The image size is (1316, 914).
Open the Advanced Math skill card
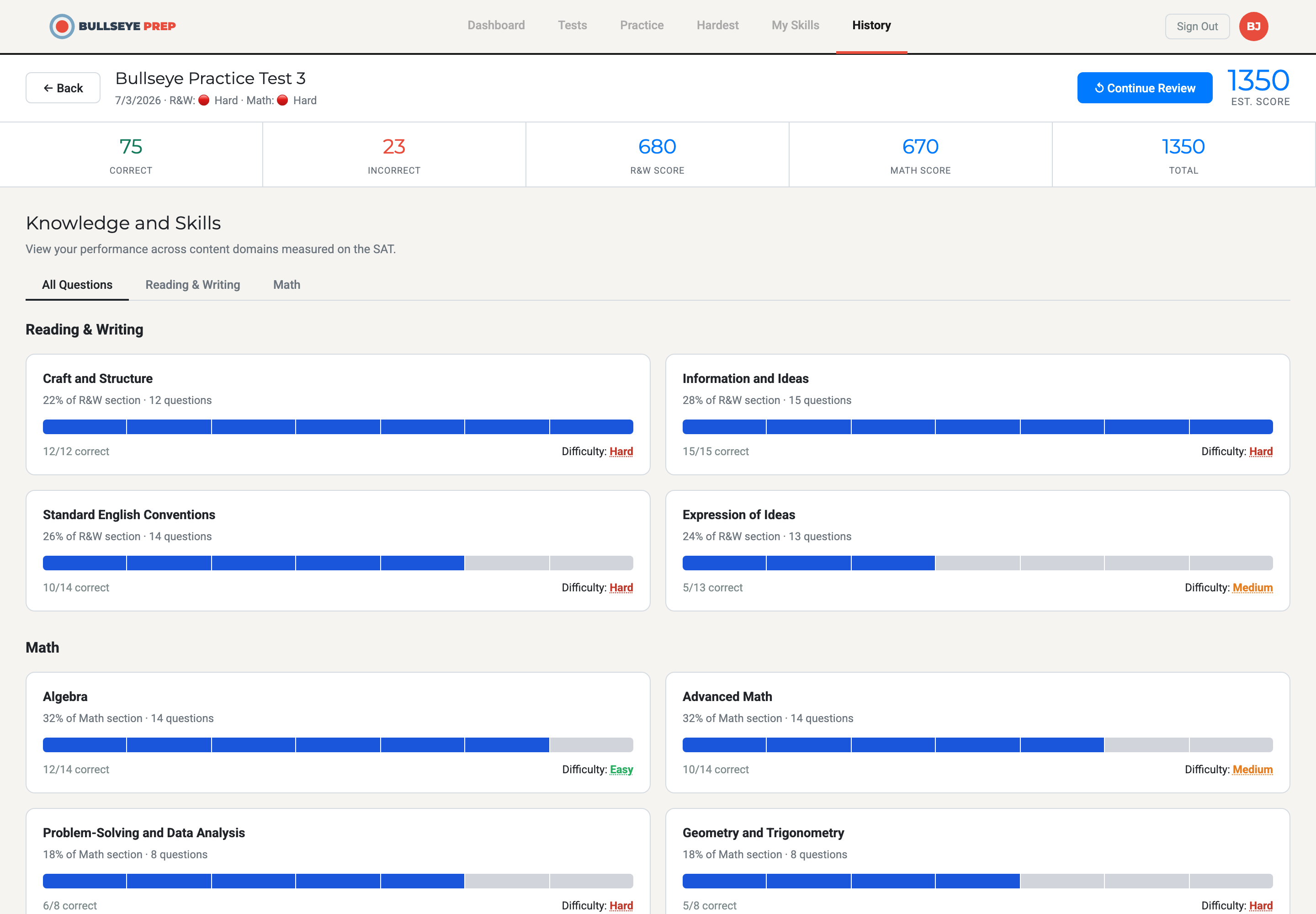coord(977,733)
